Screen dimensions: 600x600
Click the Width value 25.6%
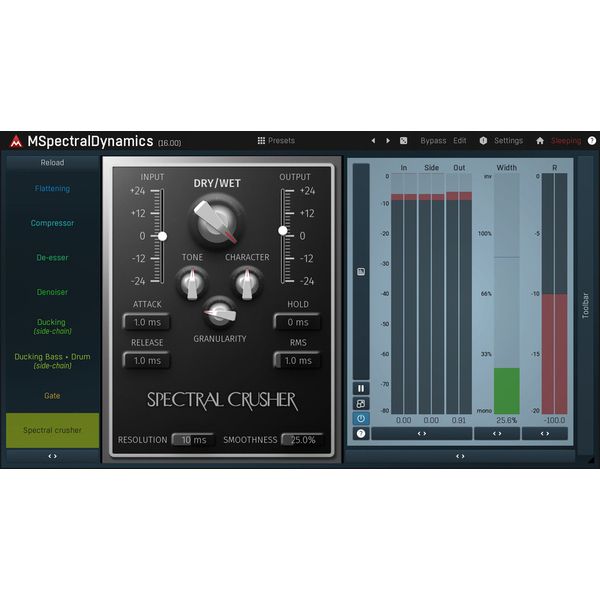click(507, 420)
